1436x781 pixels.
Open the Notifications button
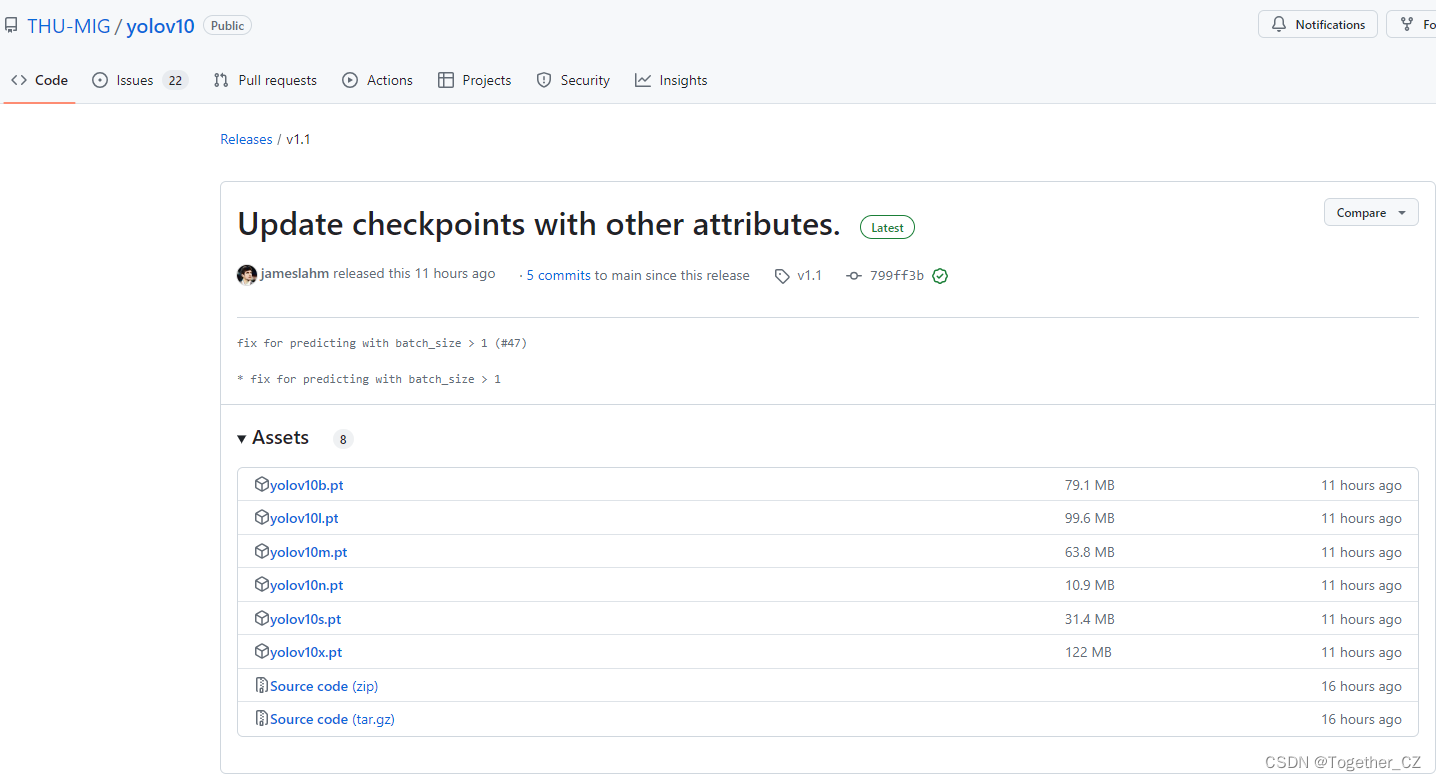(1317, 24)
